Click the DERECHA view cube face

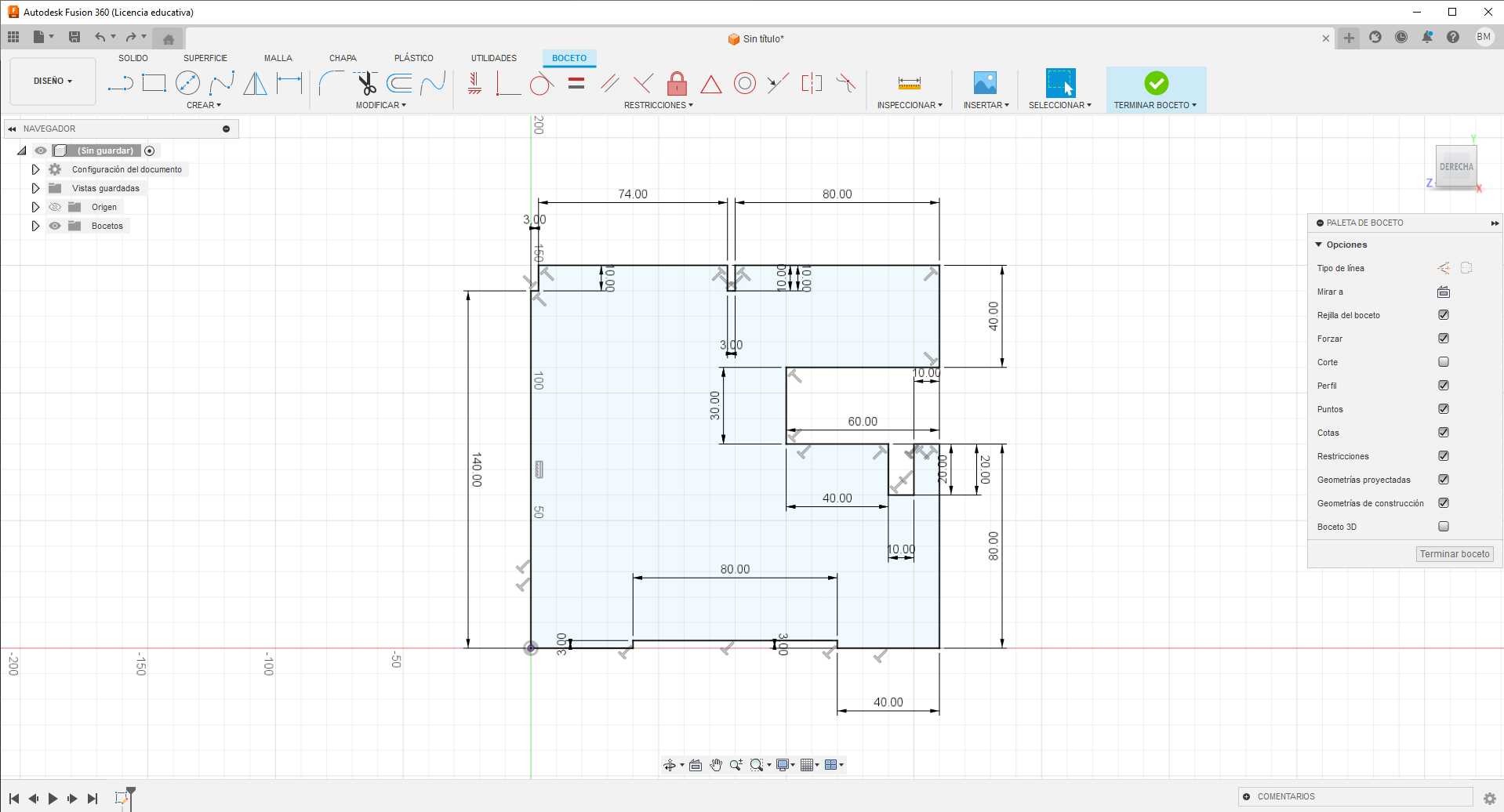[1456, 166]
